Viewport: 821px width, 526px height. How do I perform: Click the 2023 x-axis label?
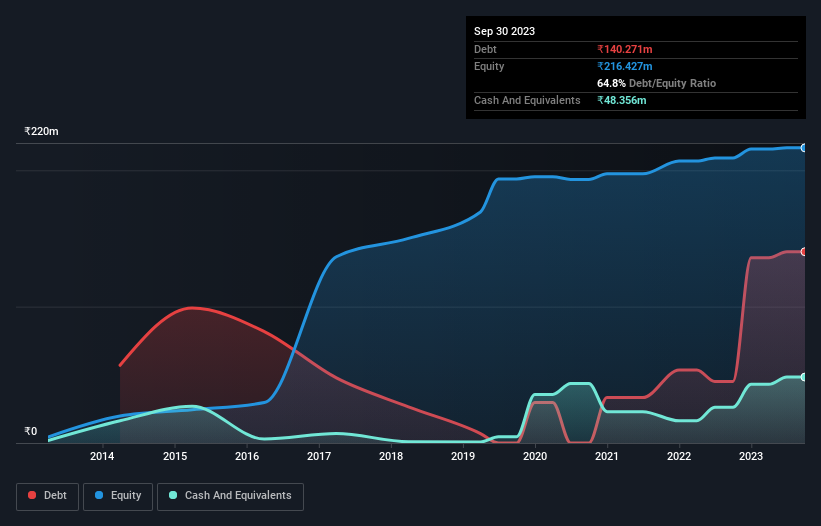[x=751, y=456]
